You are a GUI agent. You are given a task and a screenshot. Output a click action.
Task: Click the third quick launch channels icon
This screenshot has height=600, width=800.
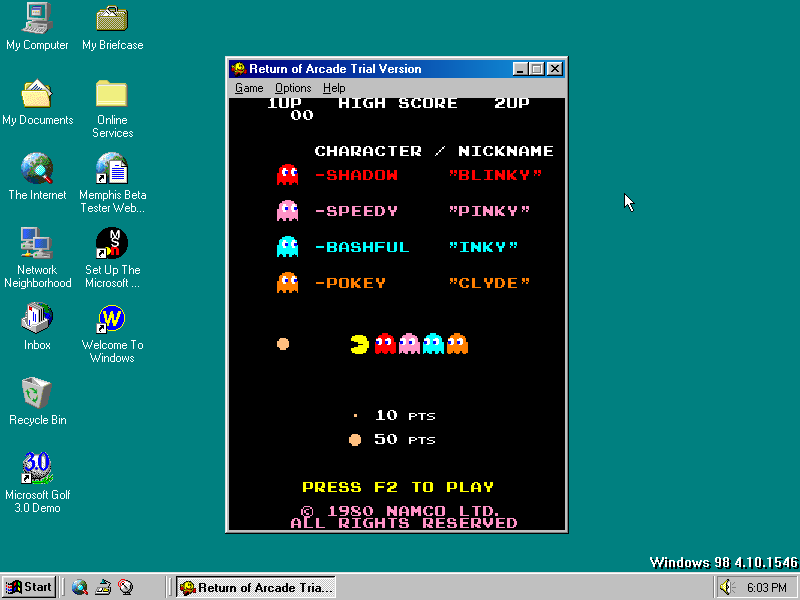click(126, 587)
